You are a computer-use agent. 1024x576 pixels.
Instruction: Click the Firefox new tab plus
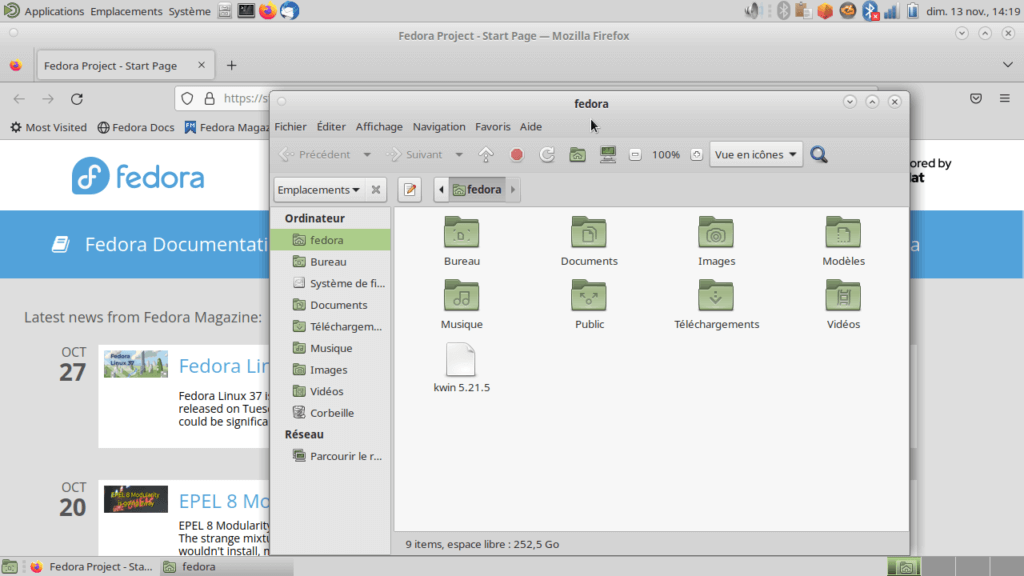tap(231, 65)
